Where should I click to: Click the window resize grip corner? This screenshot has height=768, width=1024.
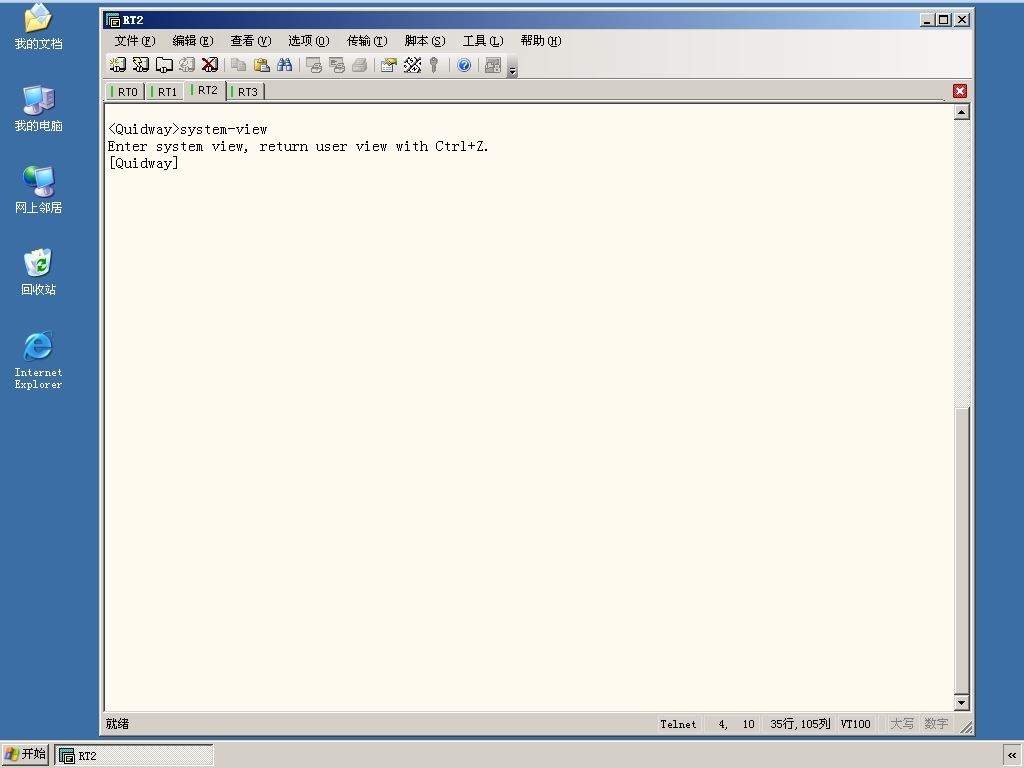pos(967,726)
